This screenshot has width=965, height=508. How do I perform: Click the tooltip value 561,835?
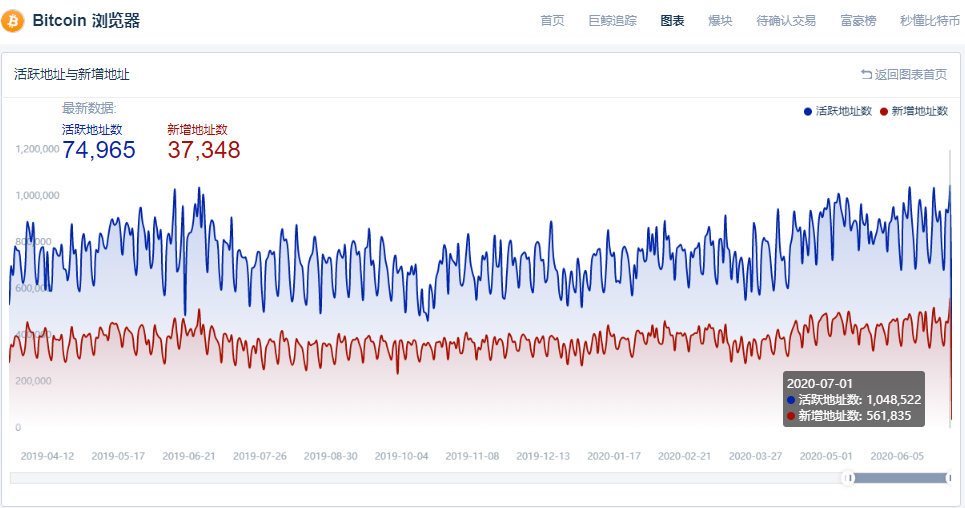pyautogui.click(x=889, y=416)
